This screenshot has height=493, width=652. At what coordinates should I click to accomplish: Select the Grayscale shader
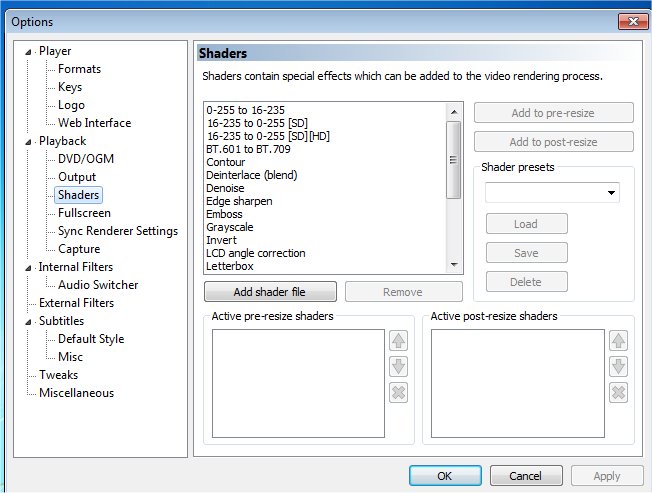pyautogui.click(x=230, y=227)
